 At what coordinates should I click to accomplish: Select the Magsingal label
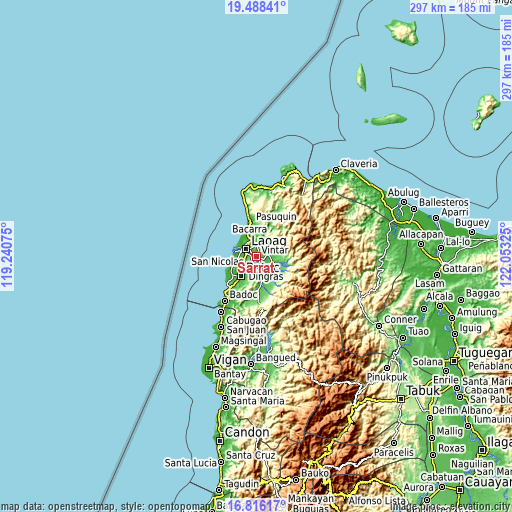pyautogui.click(x=244, y=341)
